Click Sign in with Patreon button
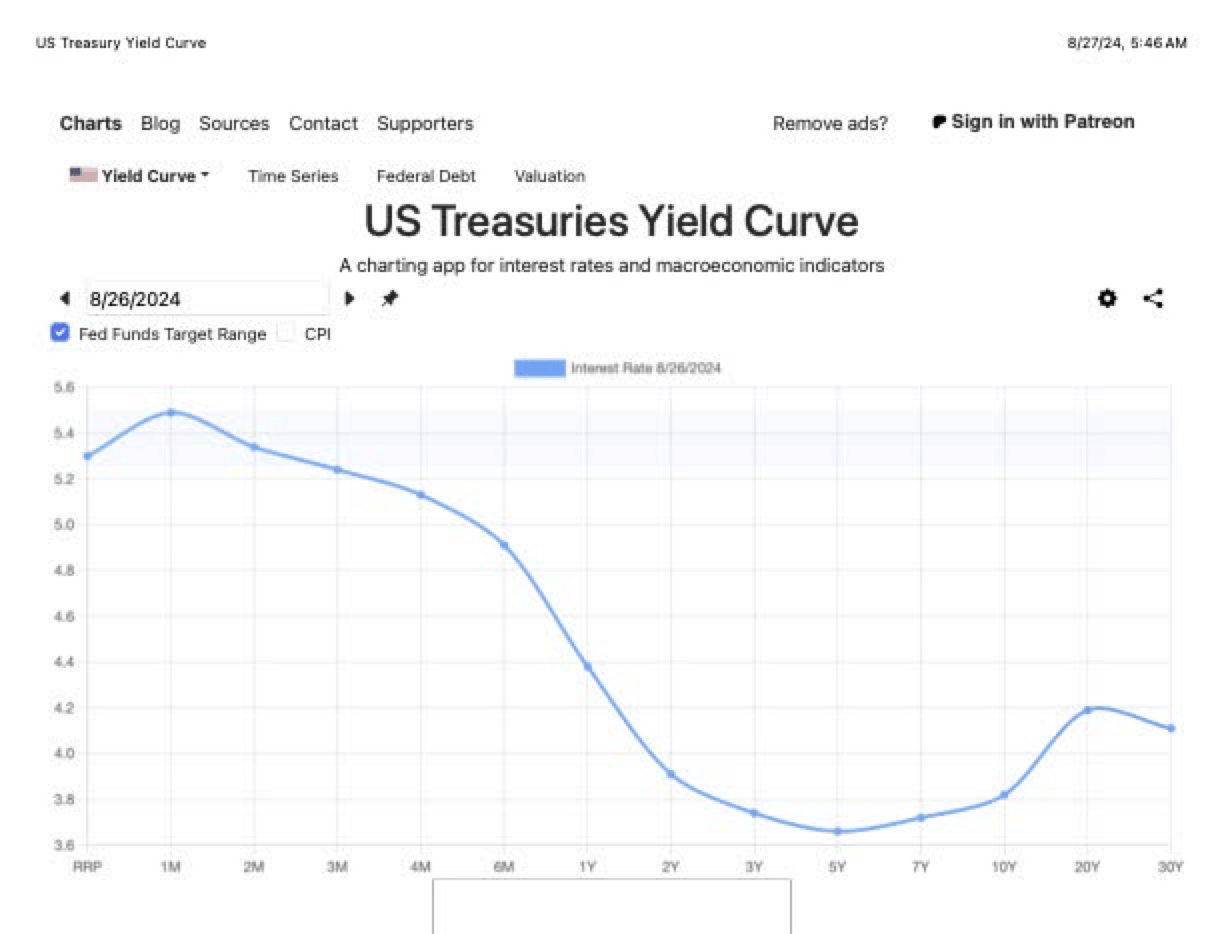Image resolution: width=1224 pixels, height=934 pixels. 1042,122
